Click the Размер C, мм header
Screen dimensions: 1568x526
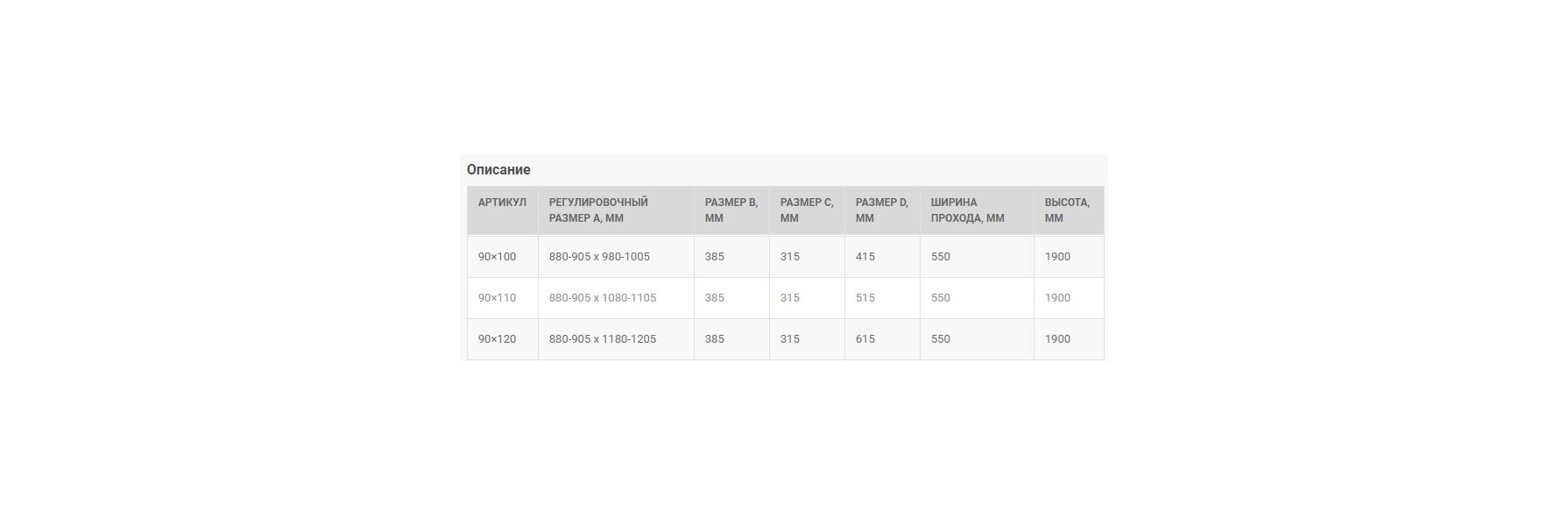click(807, 210)
